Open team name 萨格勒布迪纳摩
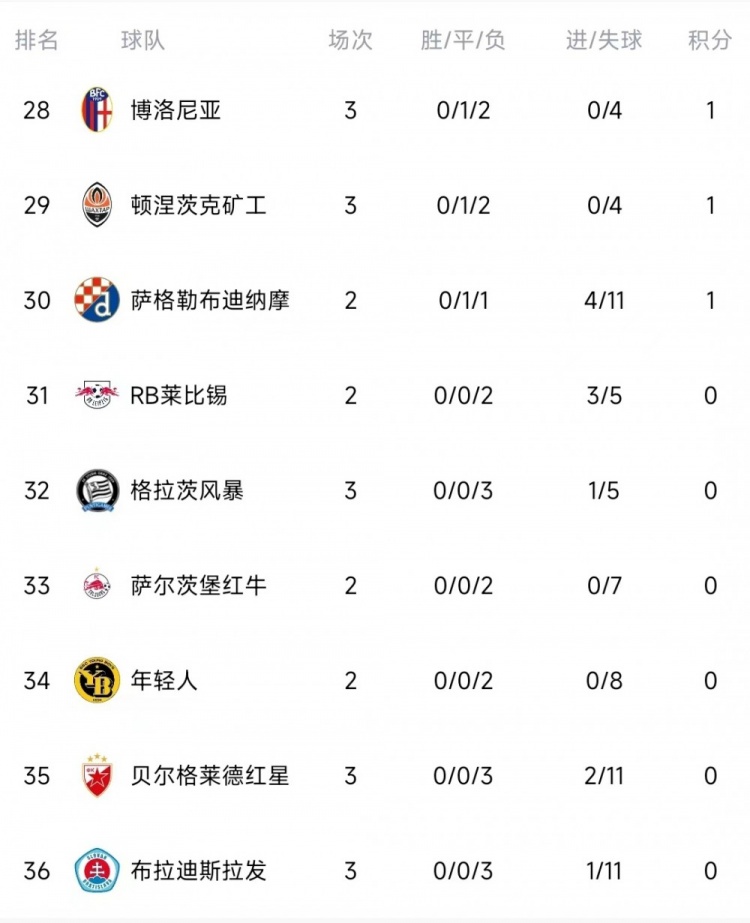The width and height of the screenshot is (750, 923). pyautogui.click(x=210, y=300)
